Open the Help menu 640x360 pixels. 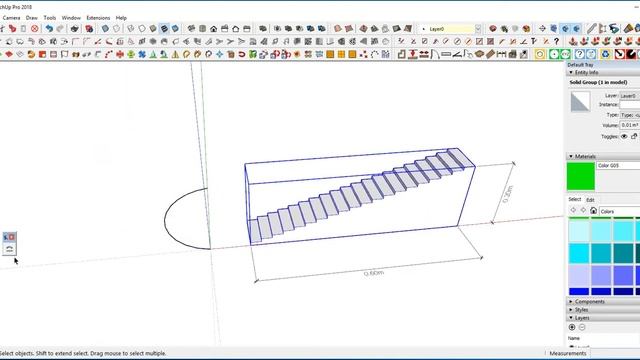121,18
